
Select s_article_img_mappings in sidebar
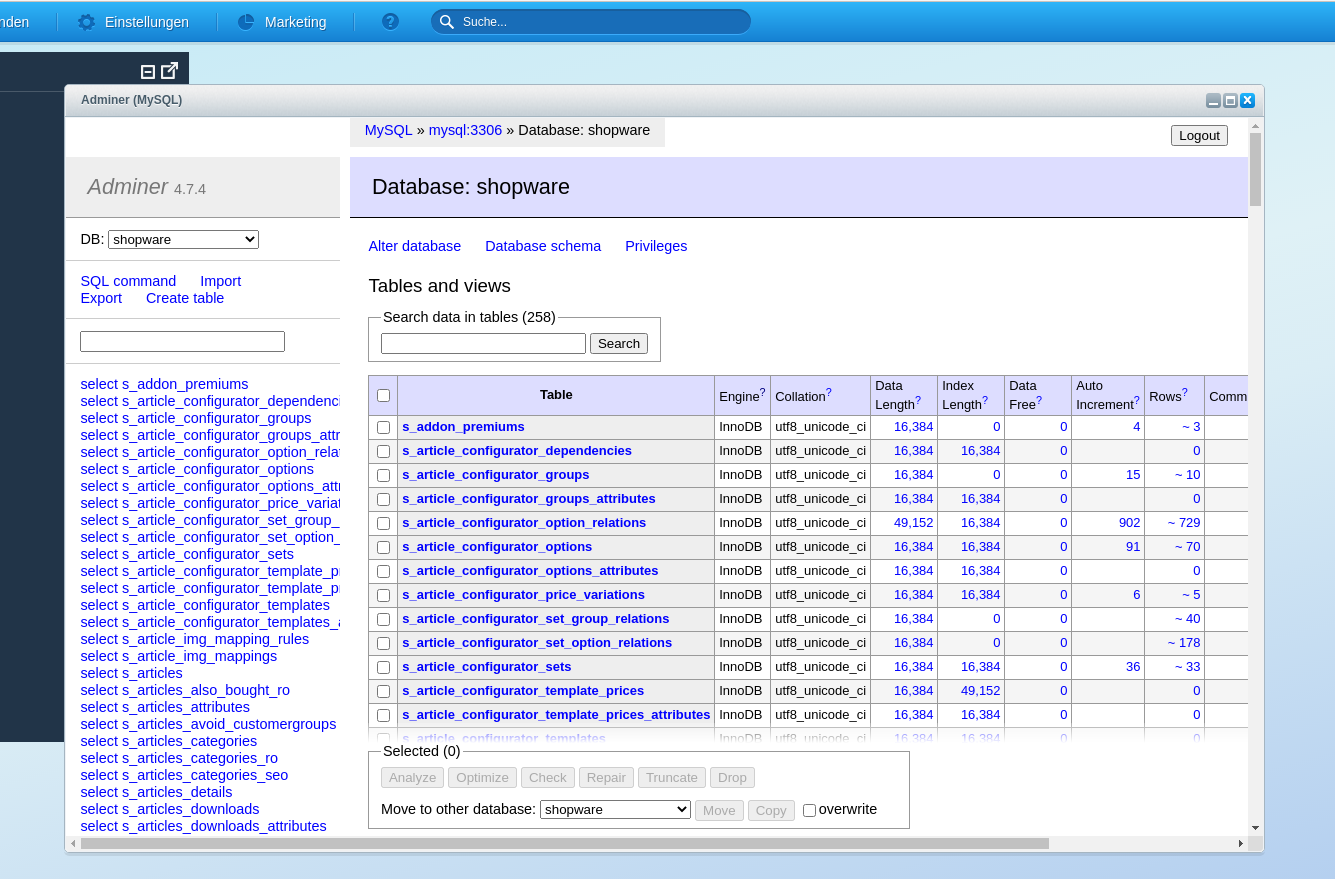[199, 656]
